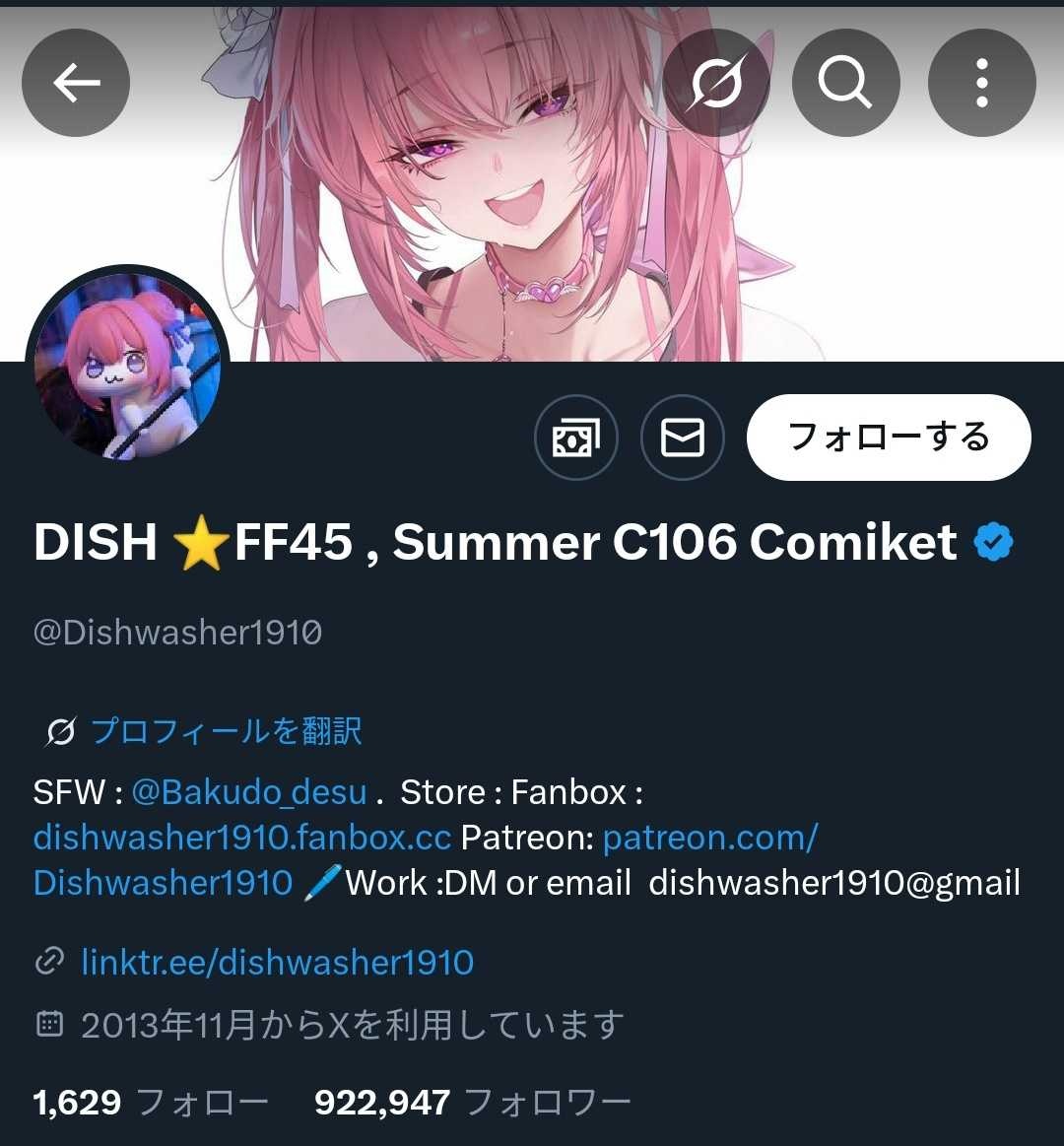Tap the money tip icon
The width and height of the screenshot is (1064, 1146).
(576, 438)
